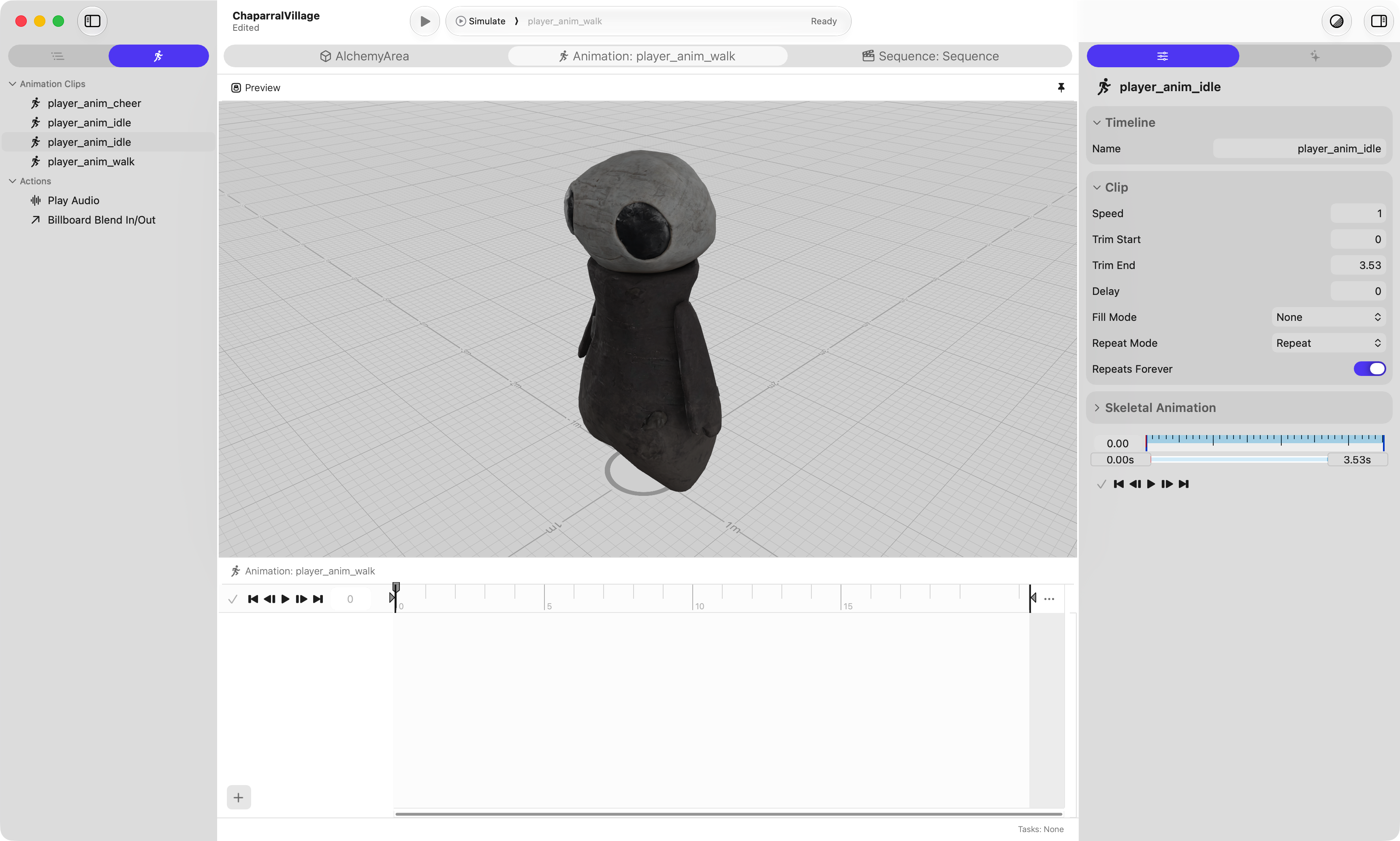This screenshot has height=841, width=1400.
Task: Collapse the Actions group
Action: [13, 181]
